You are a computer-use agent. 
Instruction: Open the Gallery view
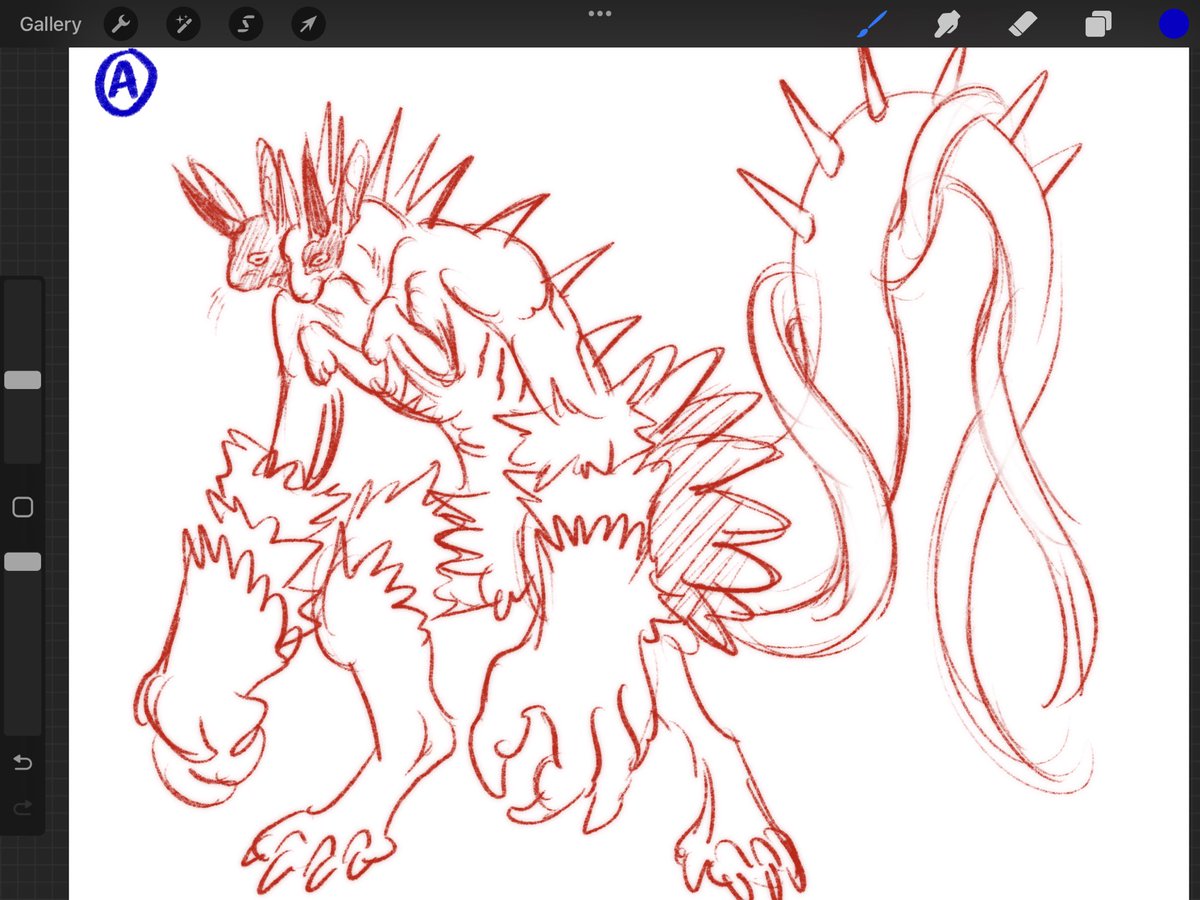click(50, 24)
